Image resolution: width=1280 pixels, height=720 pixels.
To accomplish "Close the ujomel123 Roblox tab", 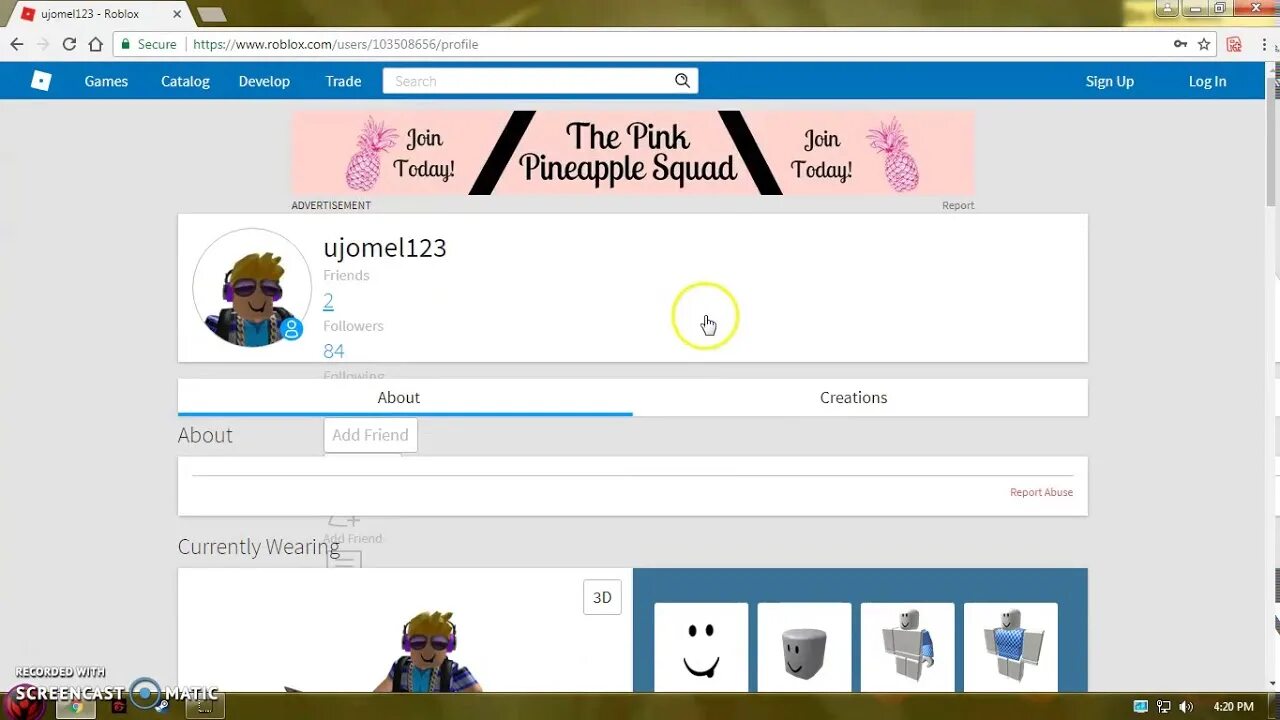I will [x=177, y=14].
